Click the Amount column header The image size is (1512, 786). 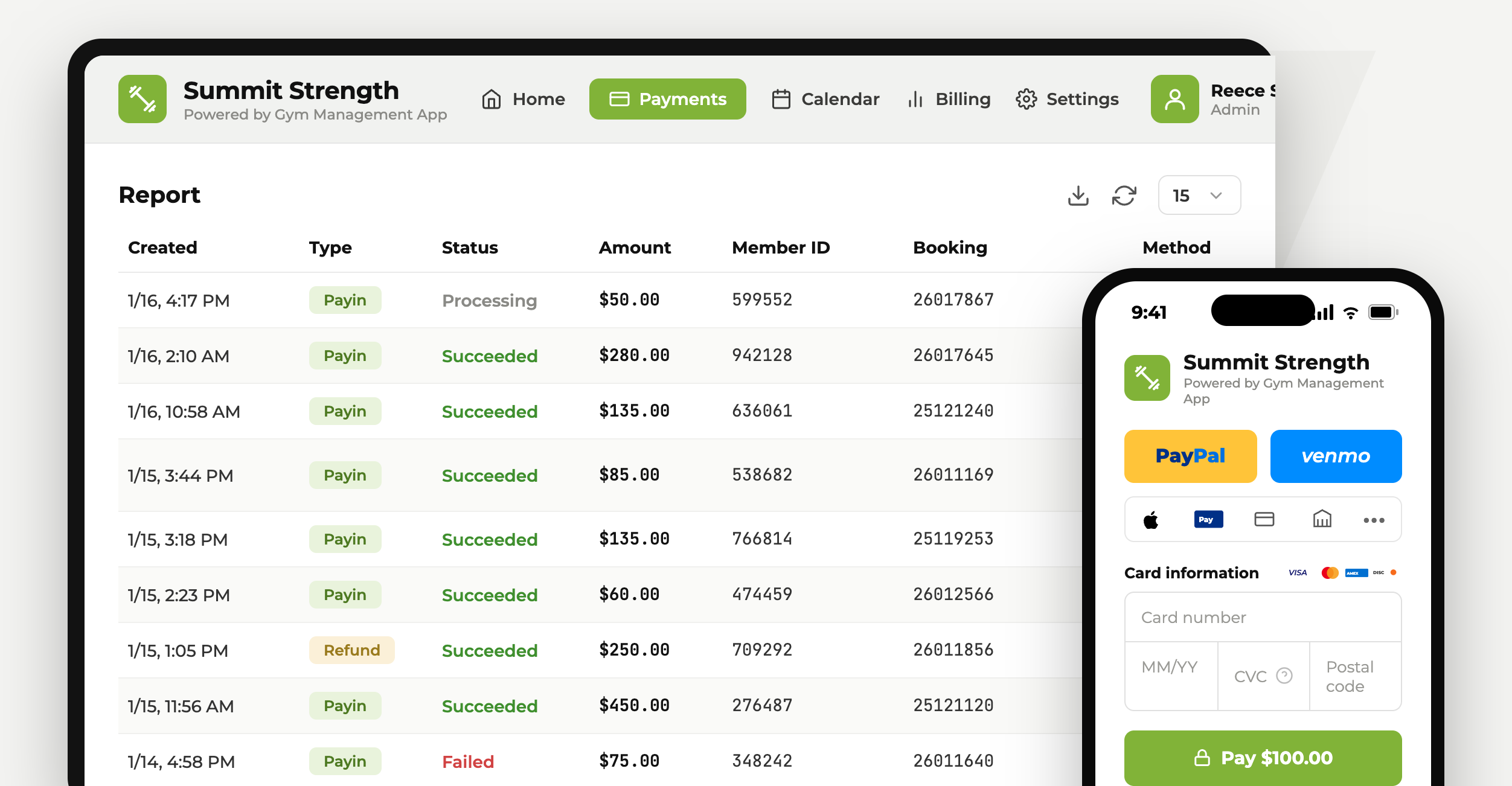(x=635, y=248)
